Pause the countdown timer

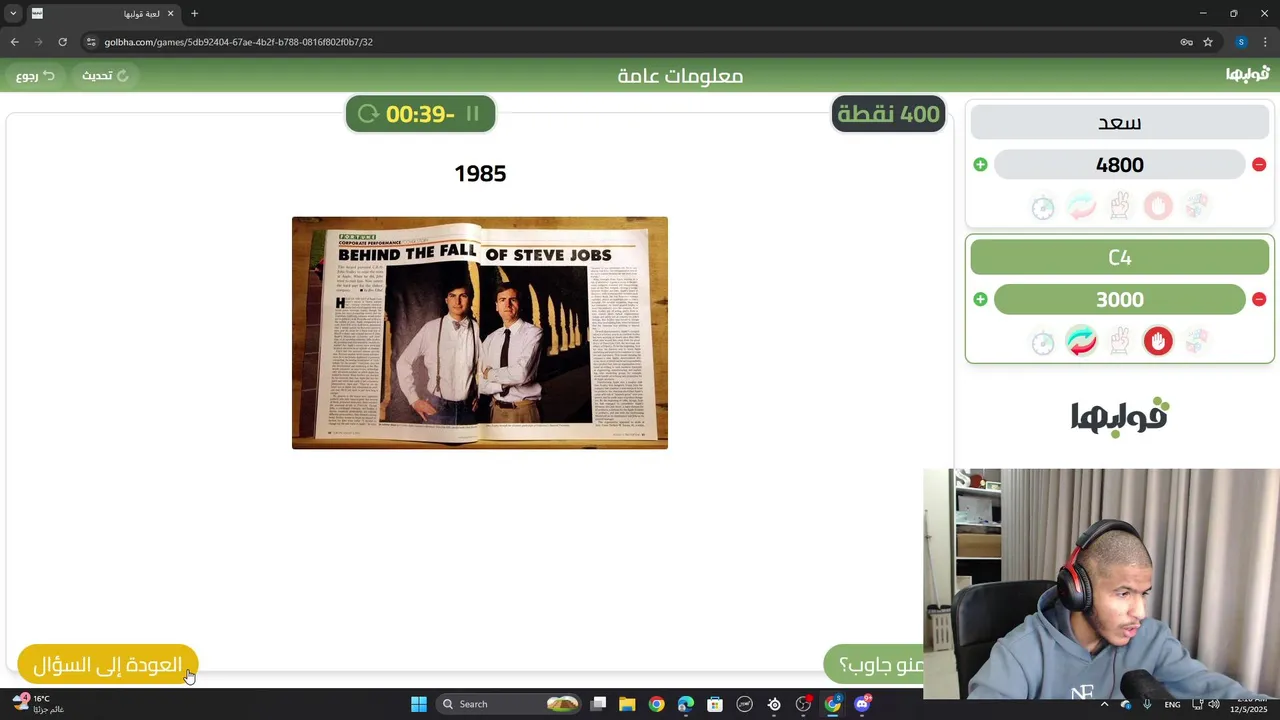click(x=473, y=114)
